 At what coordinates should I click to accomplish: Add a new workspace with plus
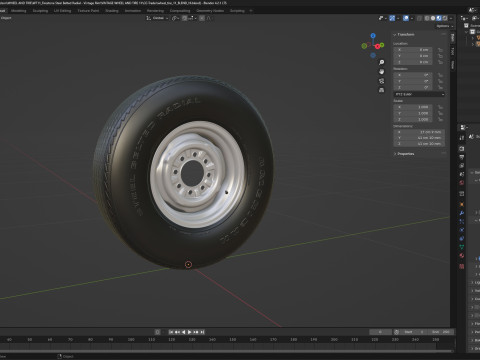251,11
